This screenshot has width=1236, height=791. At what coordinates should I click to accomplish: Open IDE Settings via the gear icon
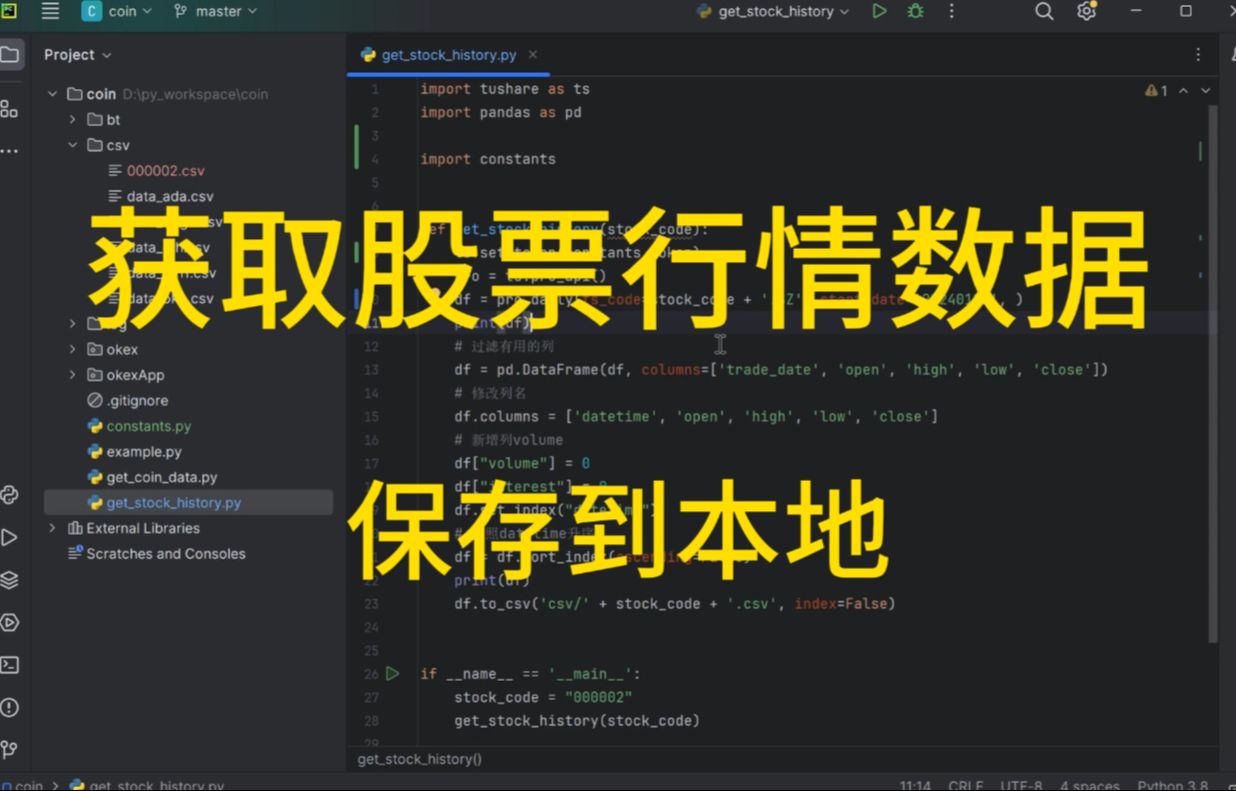coord(1087,11)
